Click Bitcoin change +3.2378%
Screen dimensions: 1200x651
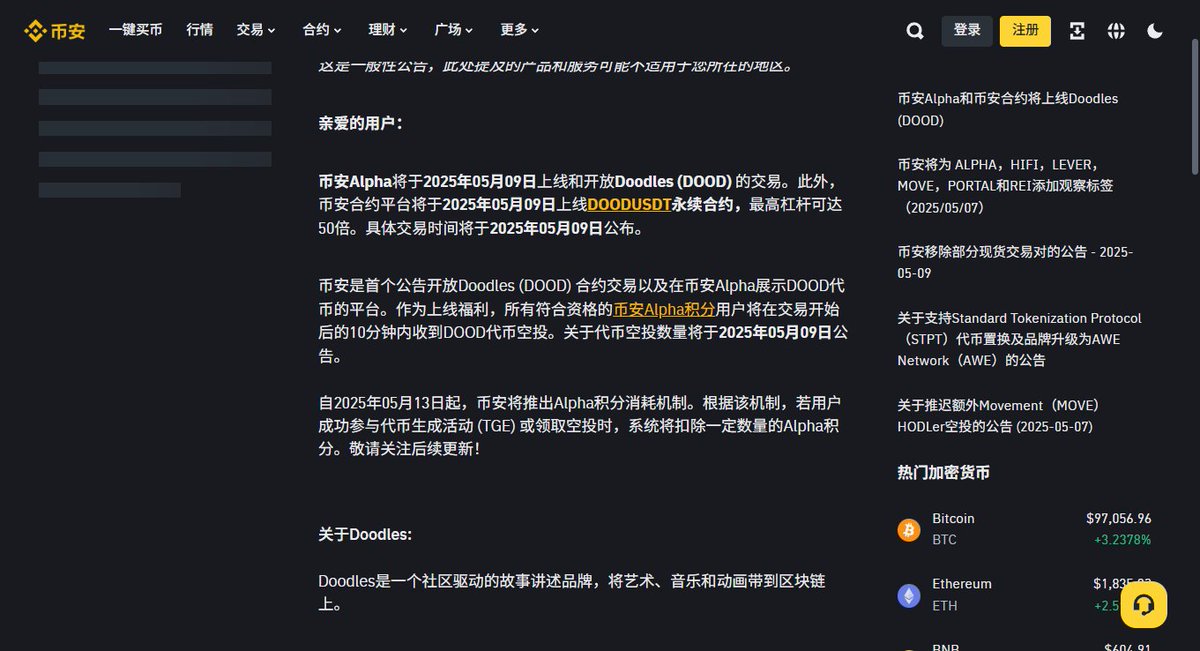coord(1122,540)
